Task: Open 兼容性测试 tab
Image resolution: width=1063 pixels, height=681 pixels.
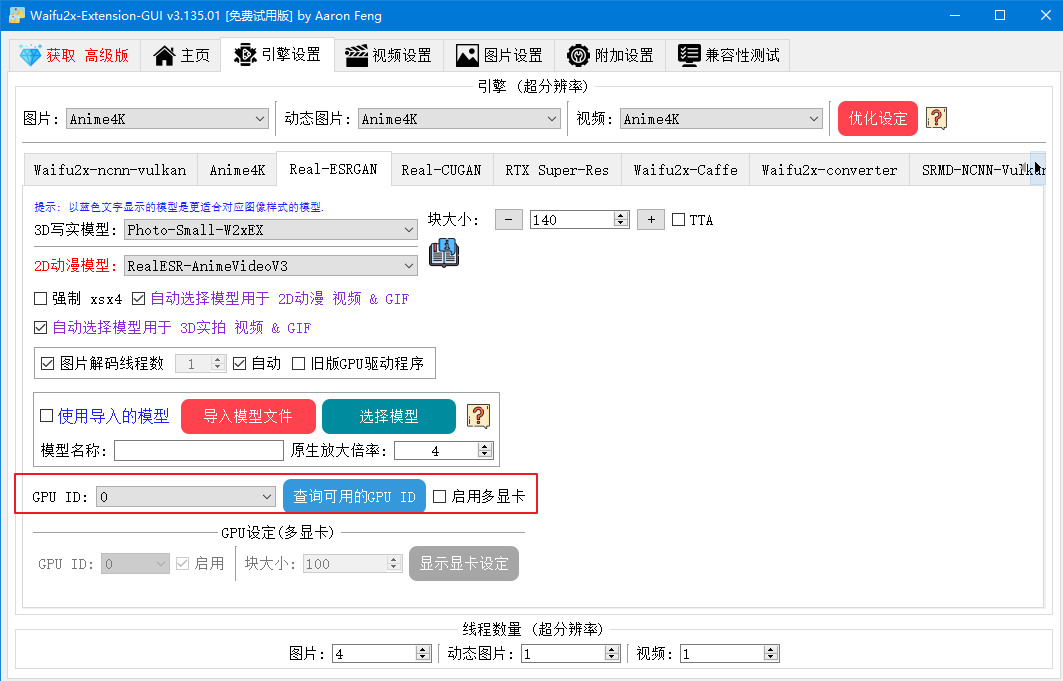Action: point(728,55)
